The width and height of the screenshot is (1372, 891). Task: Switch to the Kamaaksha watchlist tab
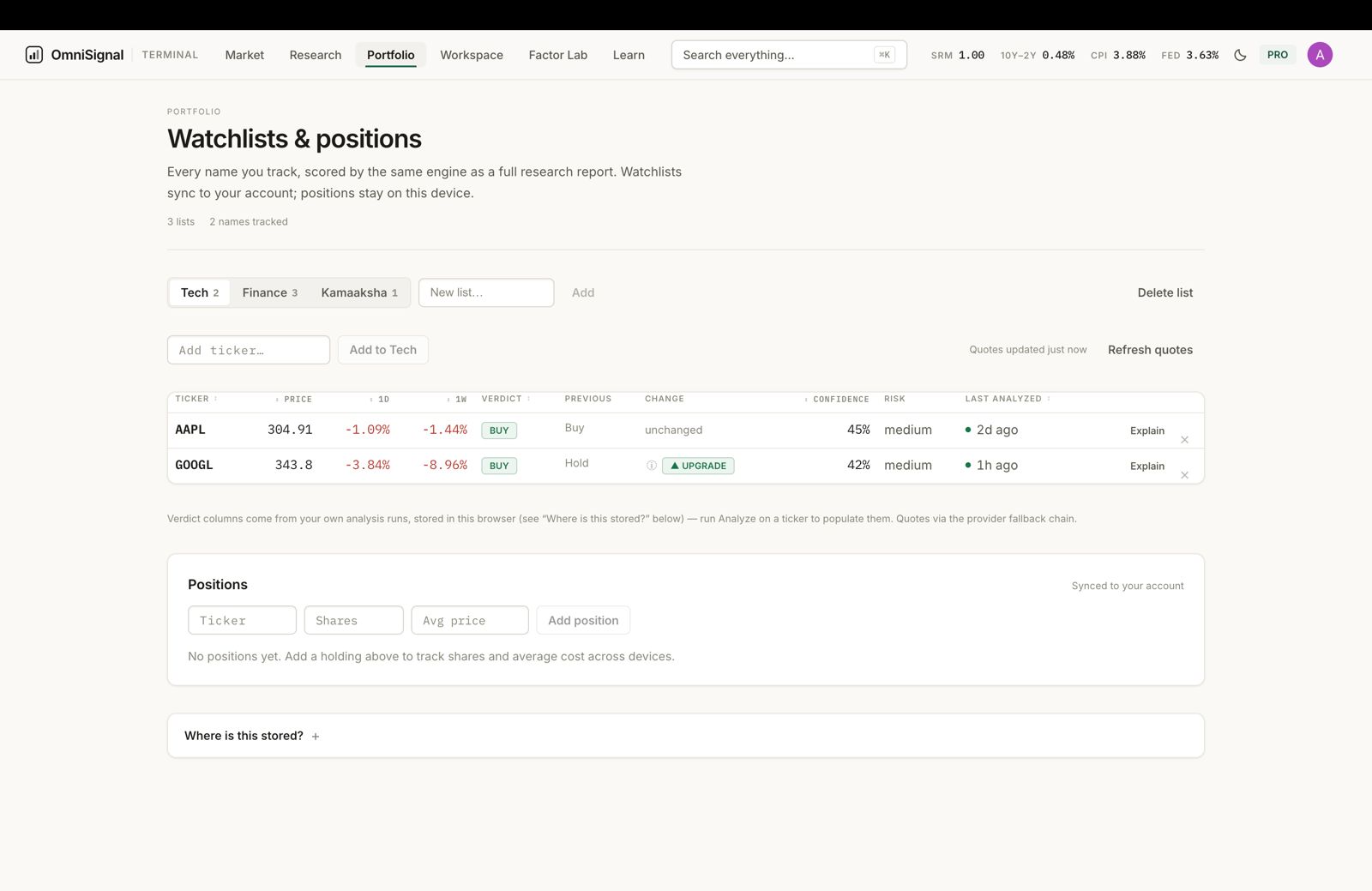(359, 292)
